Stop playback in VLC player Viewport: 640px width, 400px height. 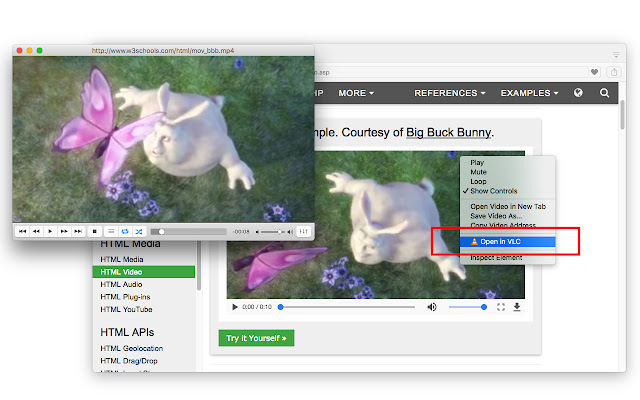coord(94,231)
